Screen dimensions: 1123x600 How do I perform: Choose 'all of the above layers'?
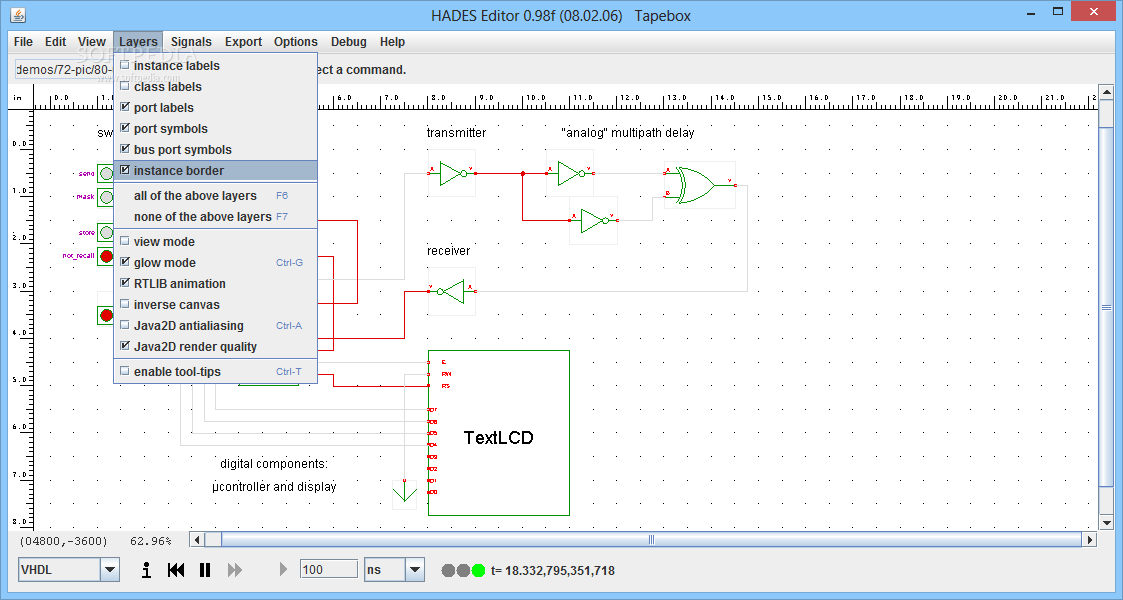point(216,195)
